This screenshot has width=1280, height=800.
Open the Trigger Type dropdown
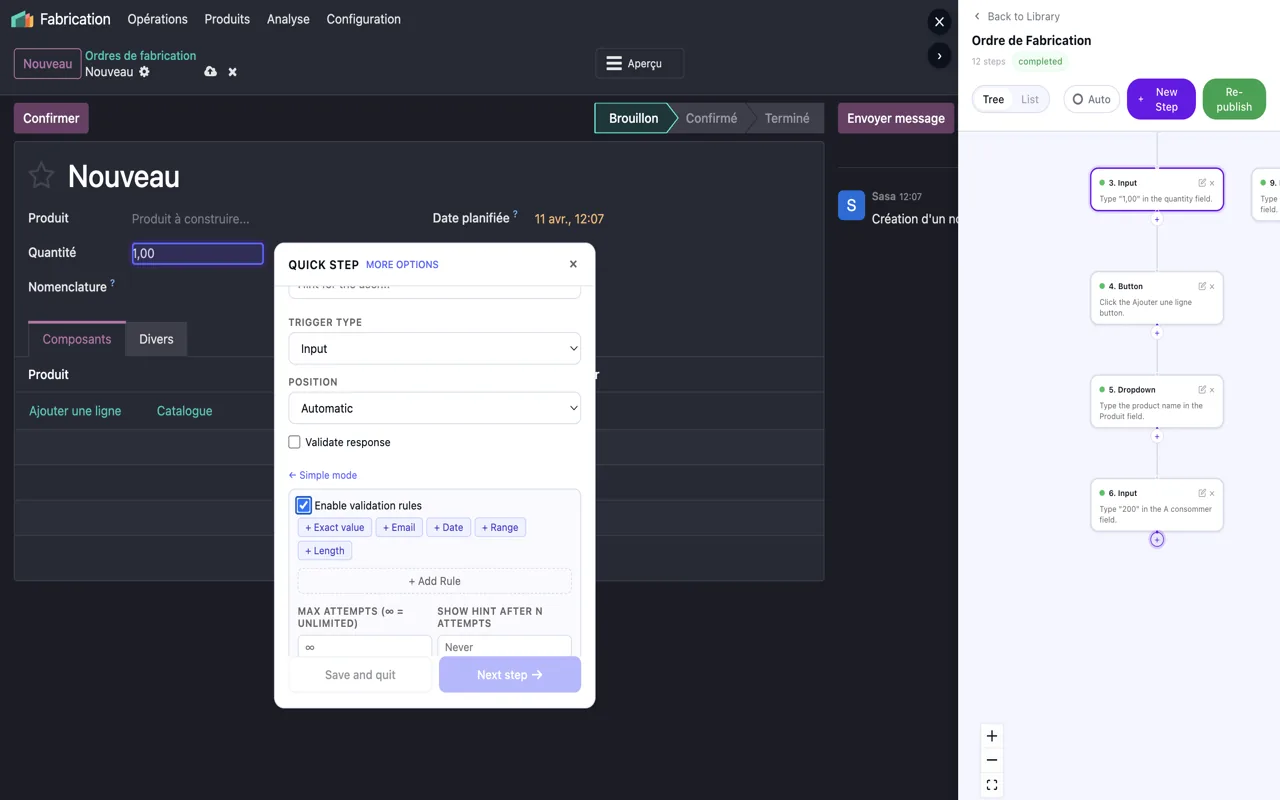tap(434, 349)
